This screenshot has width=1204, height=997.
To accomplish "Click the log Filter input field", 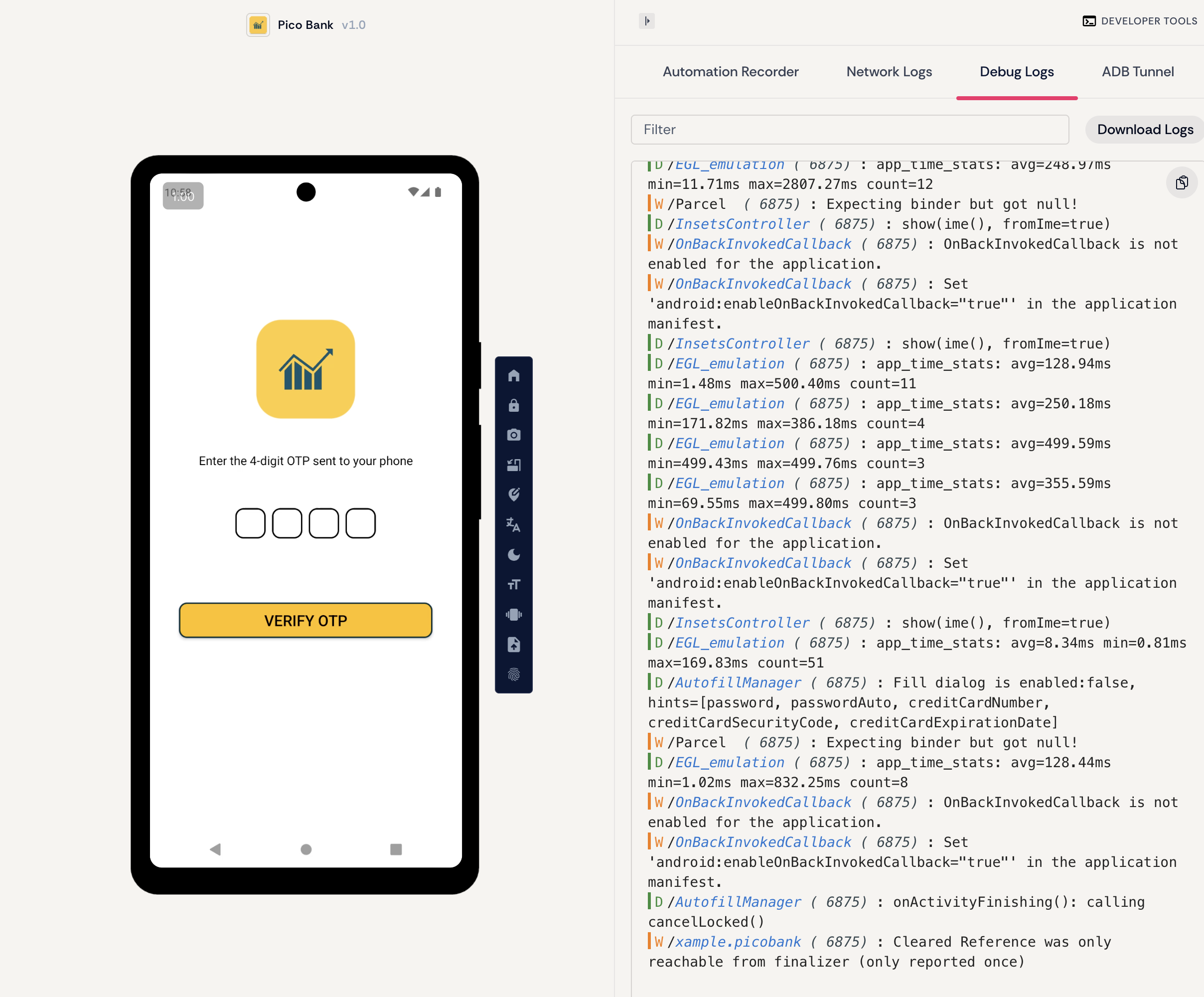I will point(850,130).
